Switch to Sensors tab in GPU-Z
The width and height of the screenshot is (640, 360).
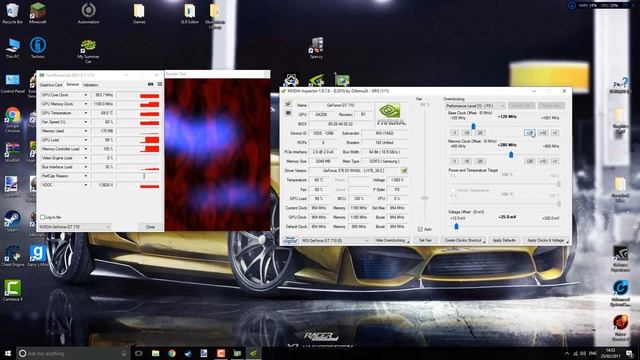click(x=72, y=85)
